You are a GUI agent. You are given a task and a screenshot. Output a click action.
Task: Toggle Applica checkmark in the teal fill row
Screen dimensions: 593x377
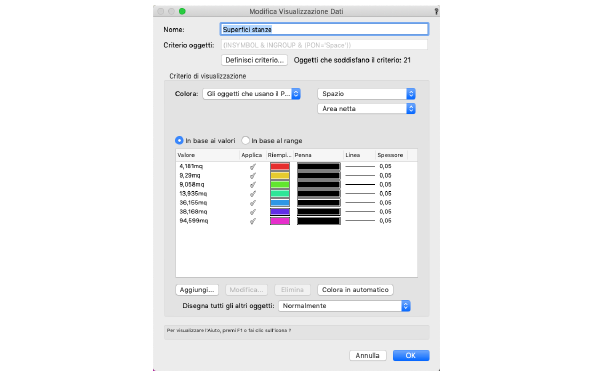[253, 194]
